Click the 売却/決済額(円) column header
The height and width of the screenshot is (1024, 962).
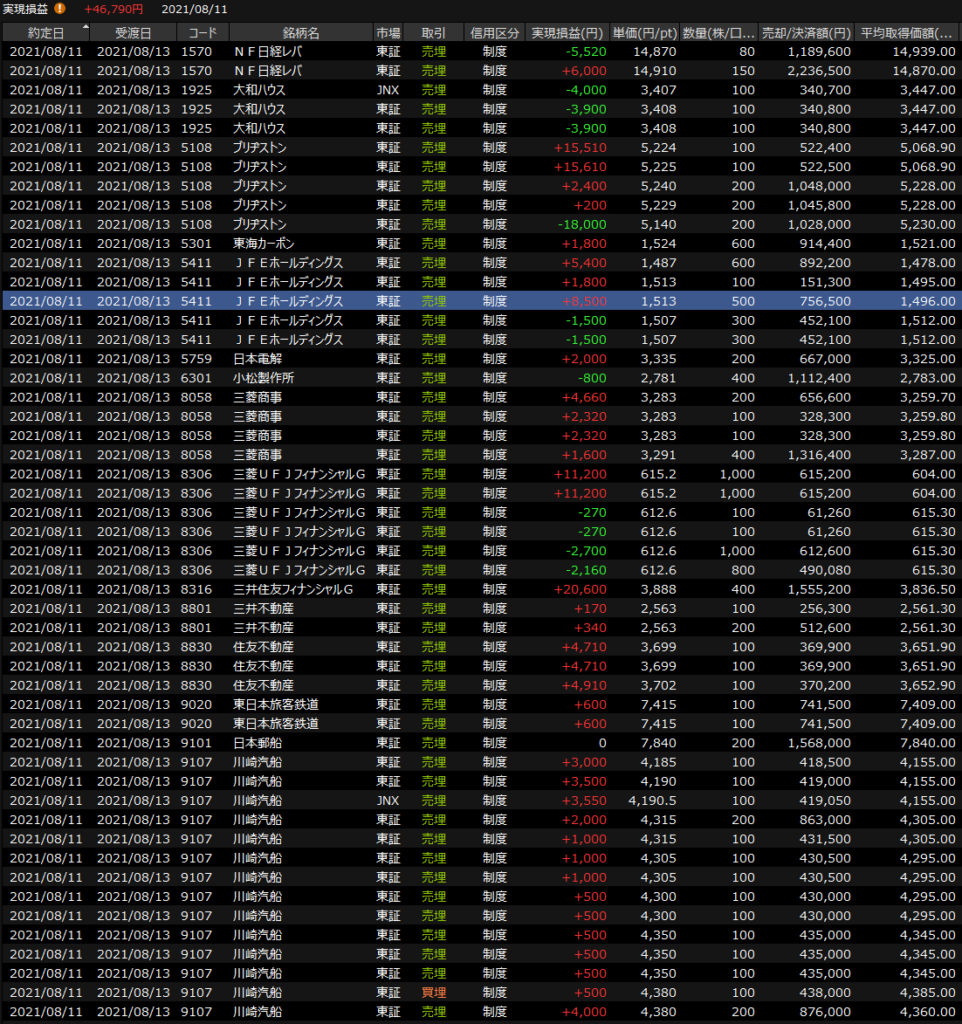[807, 32]
